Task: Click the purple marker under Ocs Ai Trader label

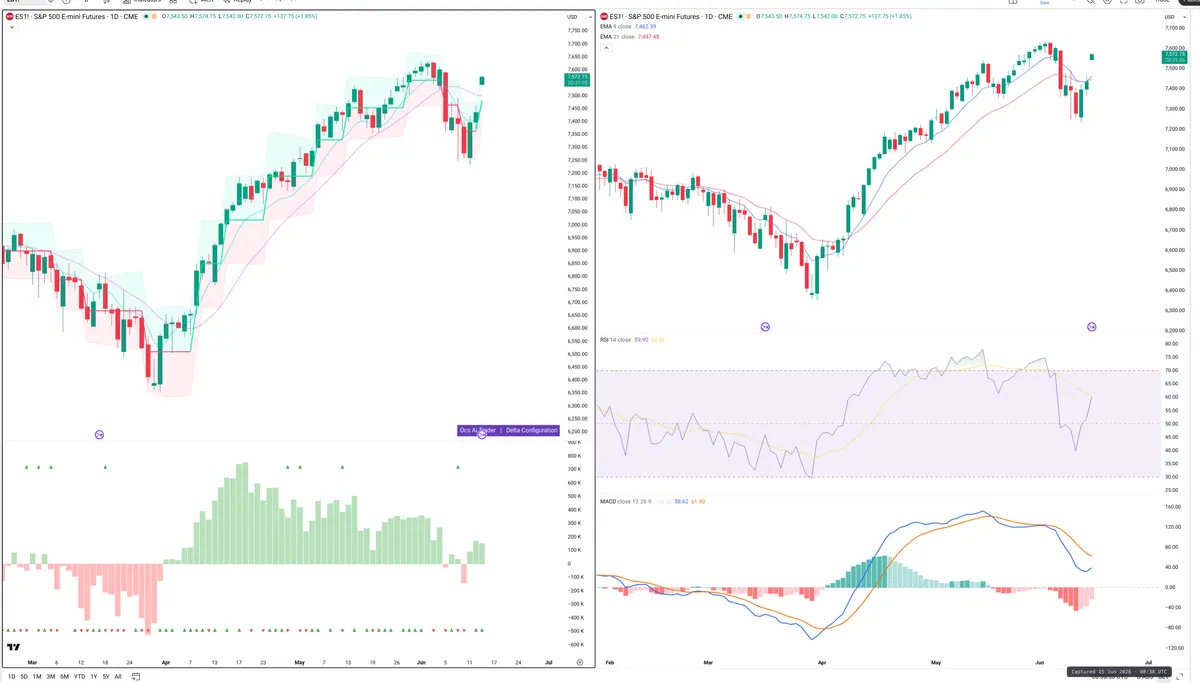Action: (x=481, y=435)
